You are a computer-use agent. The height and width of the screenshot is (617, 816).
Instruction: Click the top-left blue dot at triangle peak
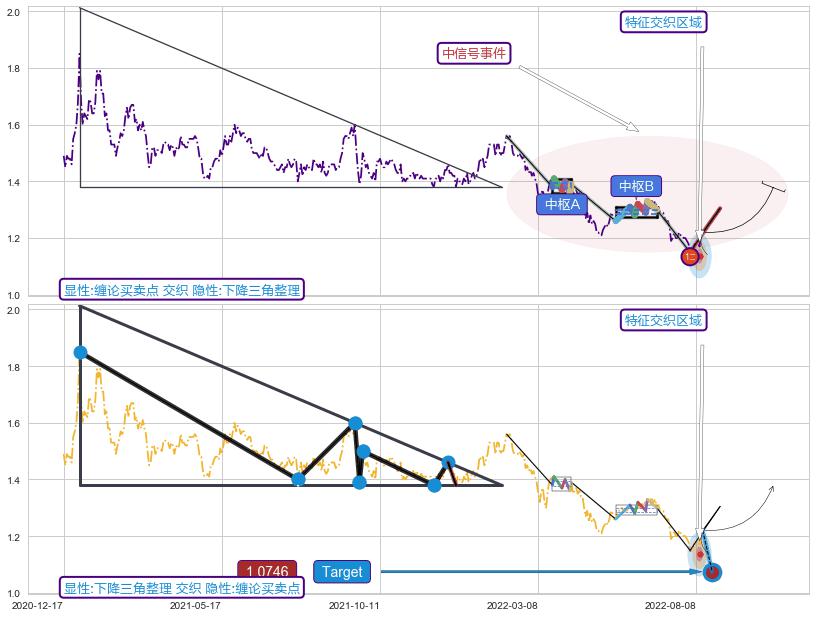pyautogui.click(x=80, y=352)
